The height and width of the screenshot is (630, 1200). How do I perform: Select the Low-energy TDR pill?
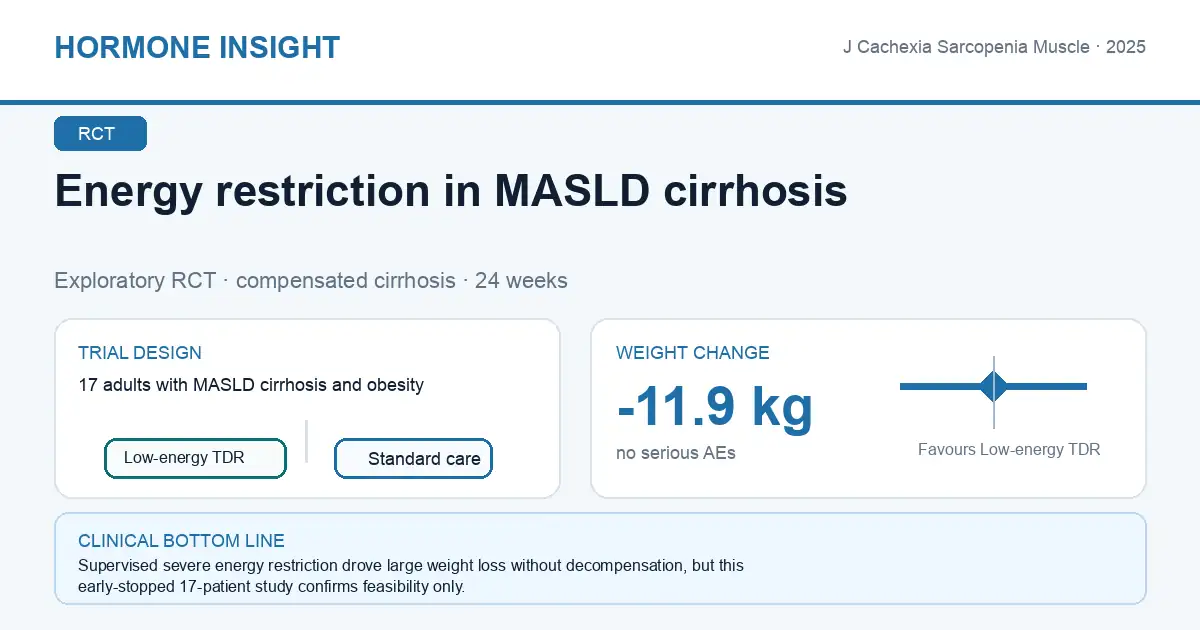click(195, 458)
